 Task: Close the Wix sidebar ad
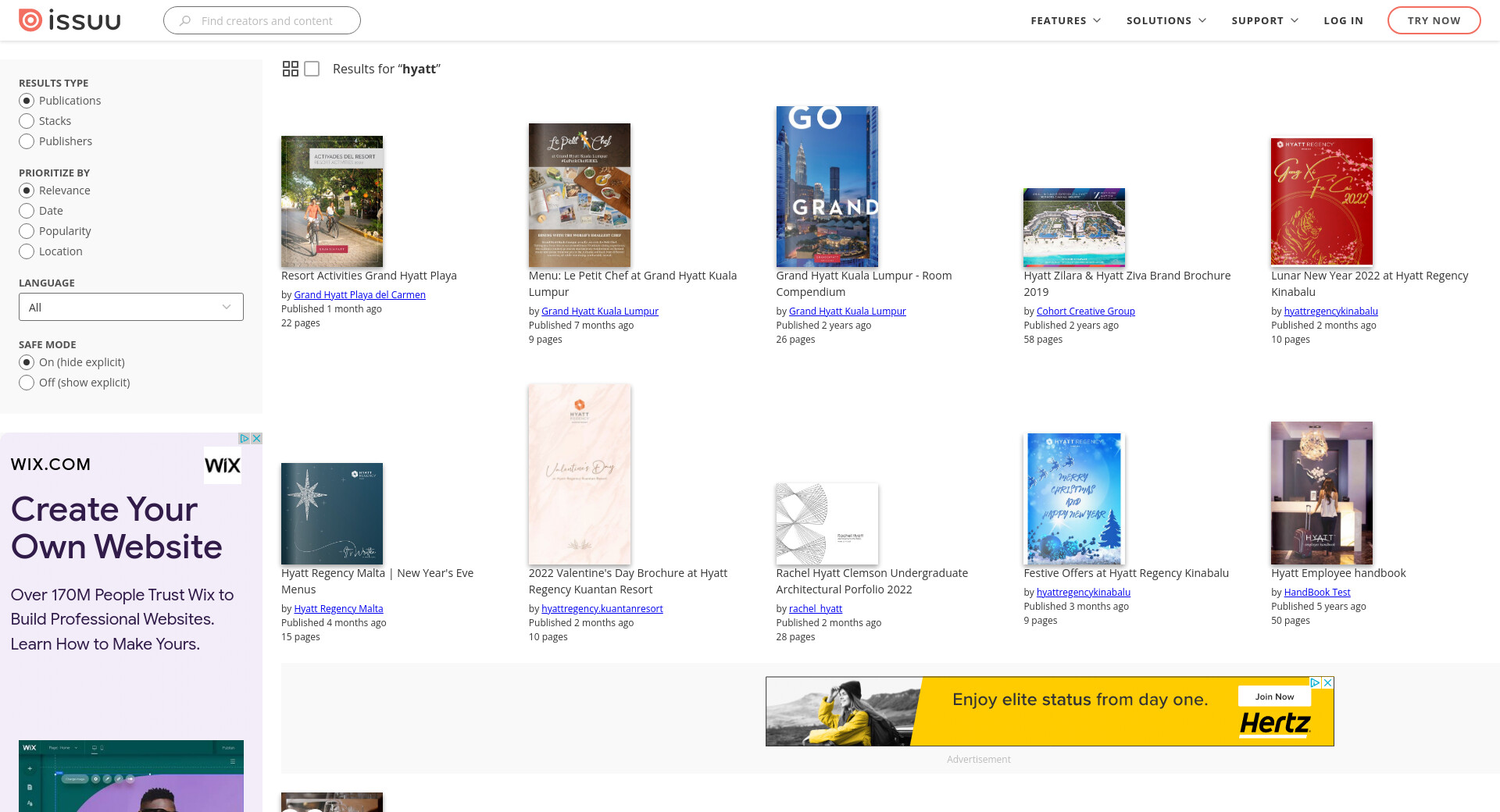click(x=256, y=439)
